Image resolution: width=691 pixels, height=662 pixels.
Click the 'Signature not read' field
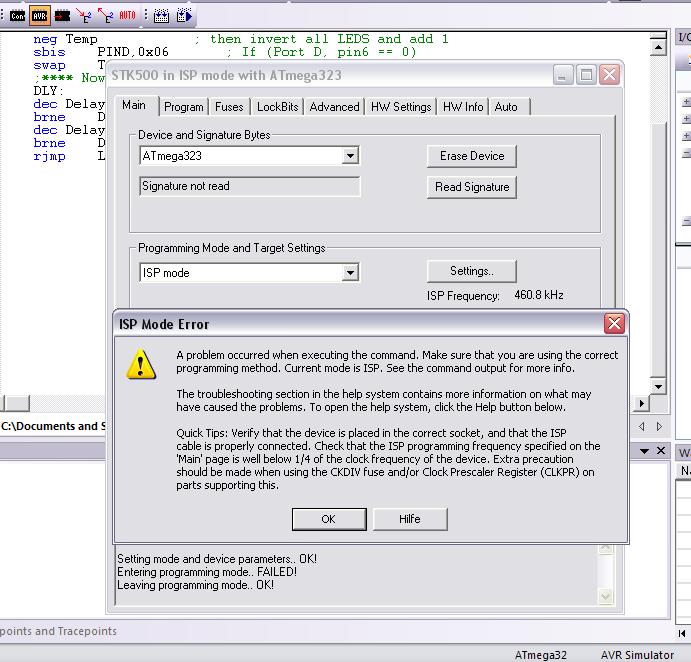click(x=249, y=186)
